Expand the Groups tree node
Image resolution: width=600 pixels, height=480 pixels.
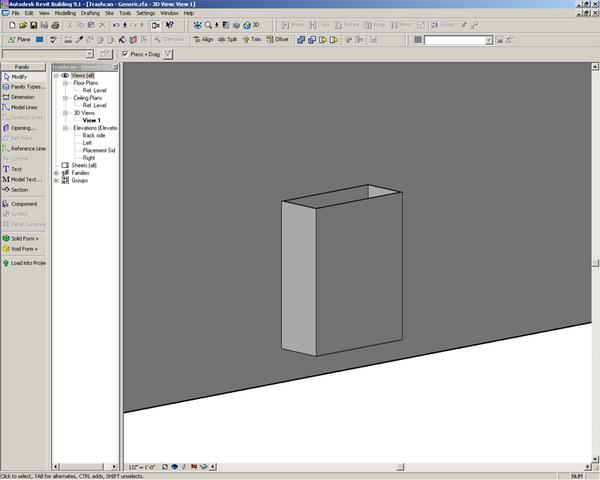point(57,180)
